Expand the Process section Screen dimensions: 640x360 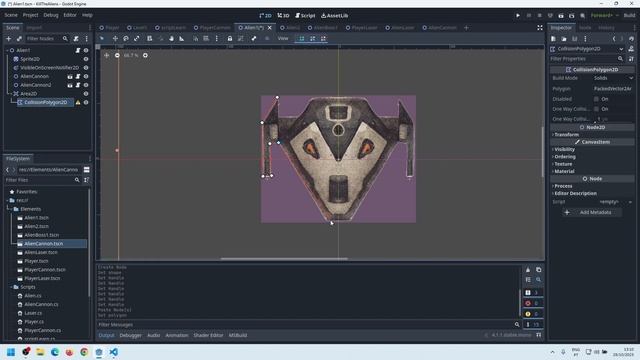point(563,186)
